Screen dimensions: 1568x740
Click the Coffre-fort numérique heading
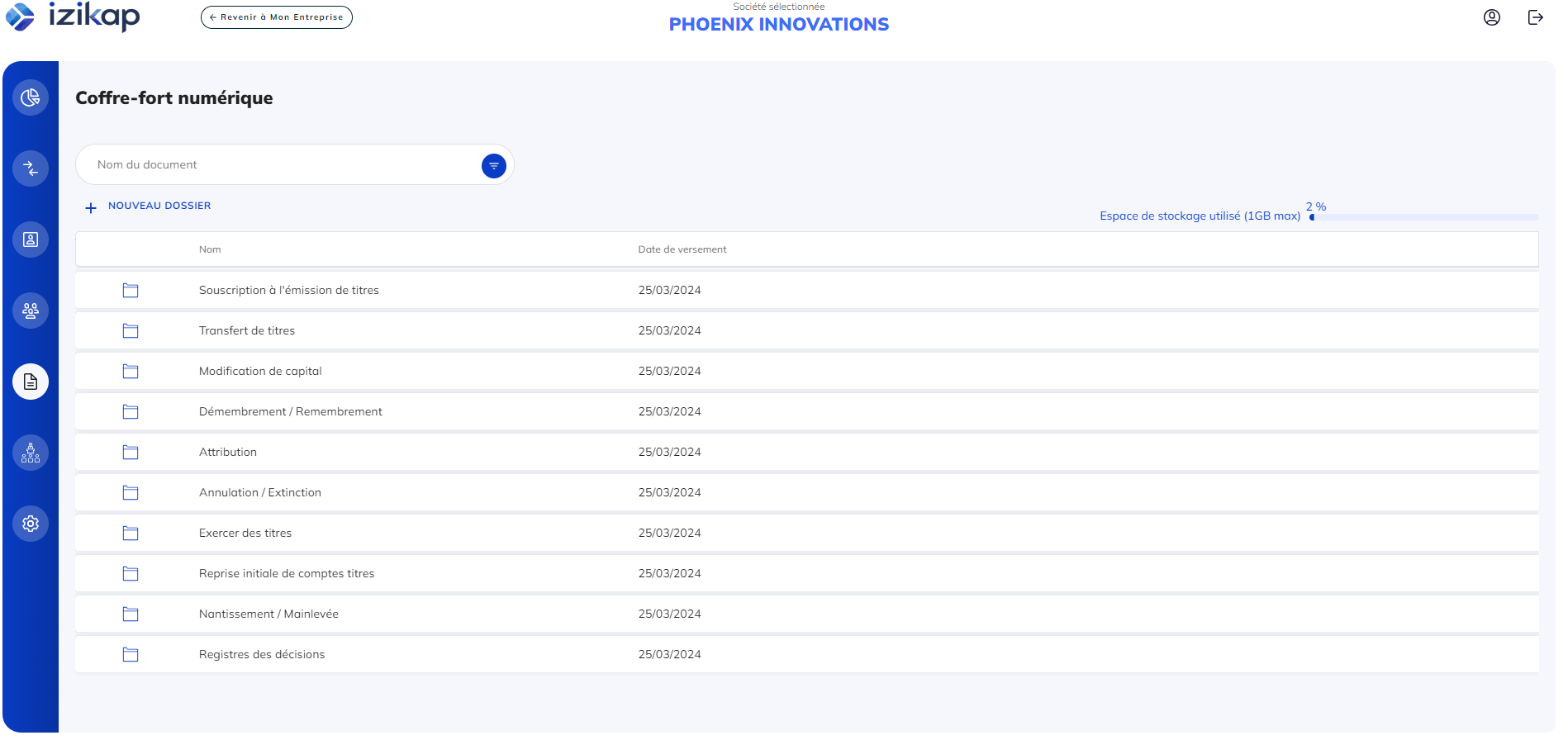pos(174,98)
